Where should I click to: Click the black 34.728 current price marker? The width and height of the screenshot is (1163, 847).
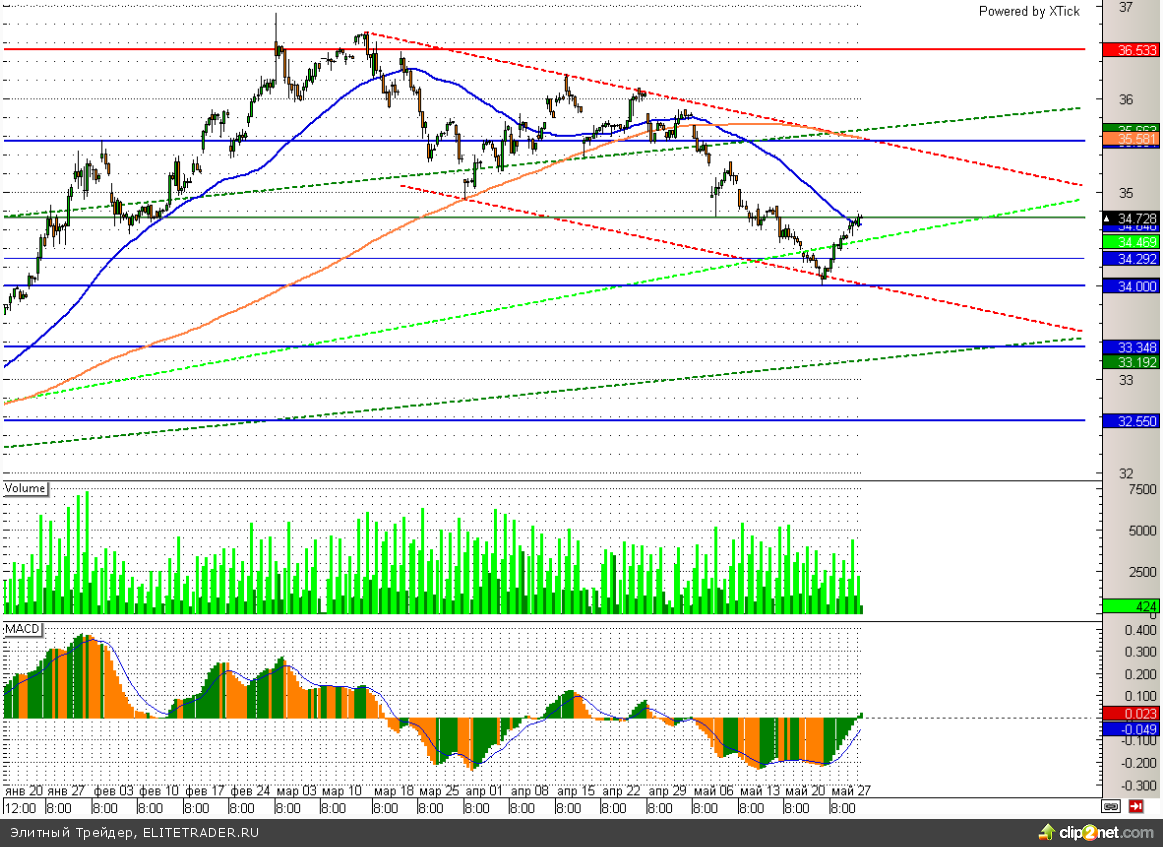[x=1130, y=218]
